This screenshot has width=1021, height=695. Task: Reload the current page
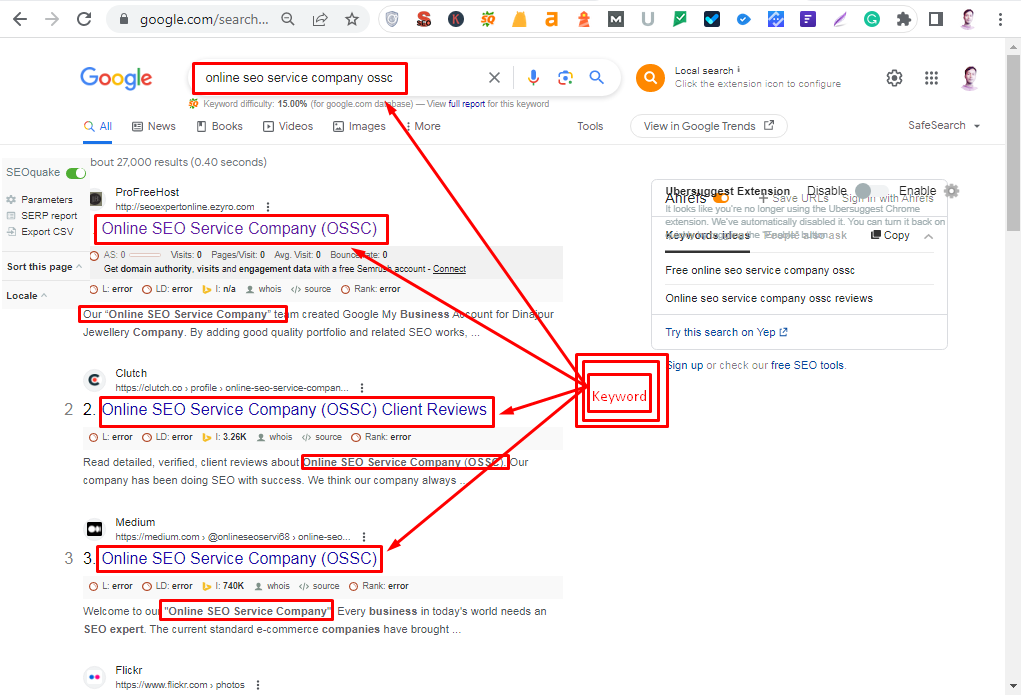[84, 20]
